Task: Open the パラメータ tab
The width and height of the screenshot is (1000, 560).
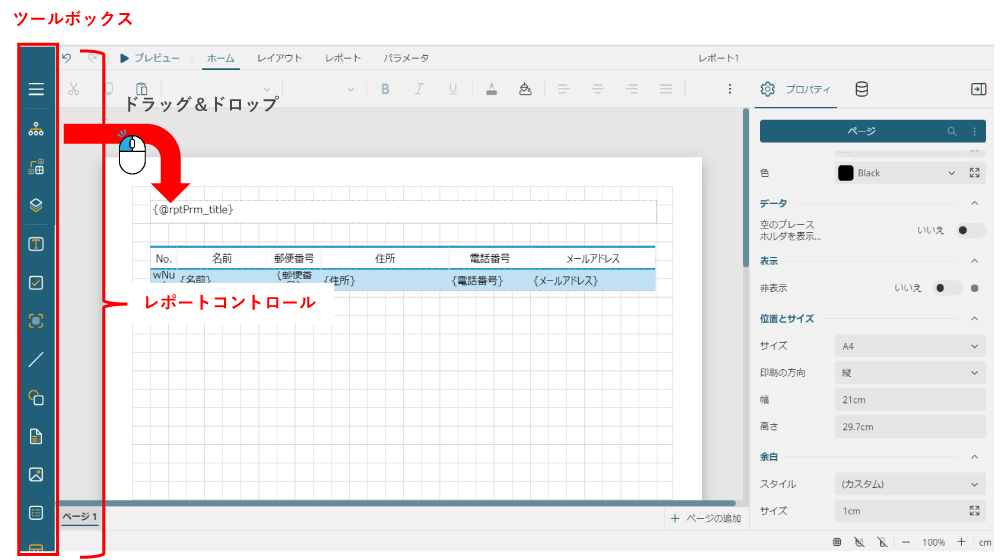Action: (406, 58)
